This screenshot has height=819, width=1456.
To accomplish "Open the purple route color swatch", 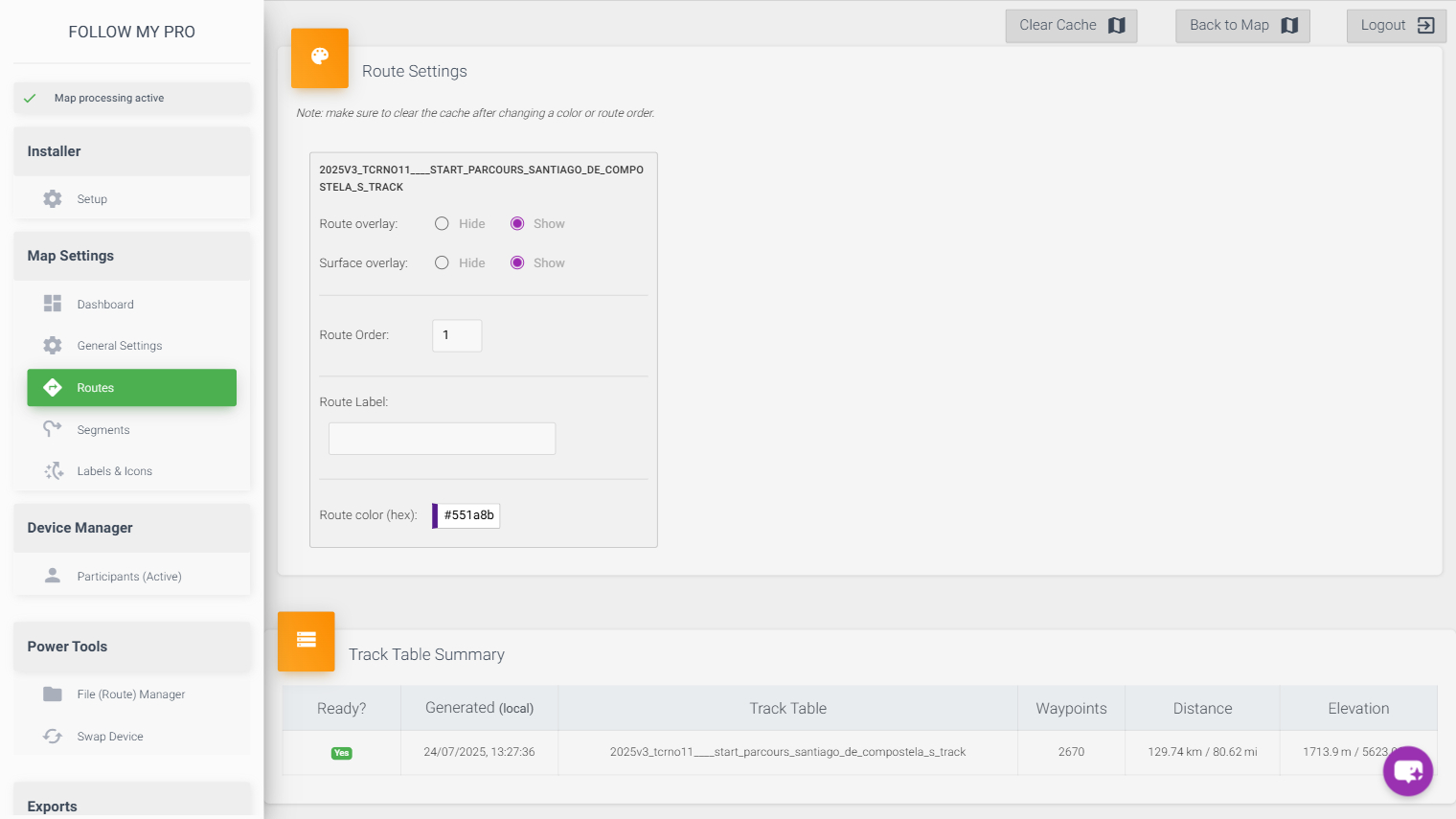I will (435, 515).
